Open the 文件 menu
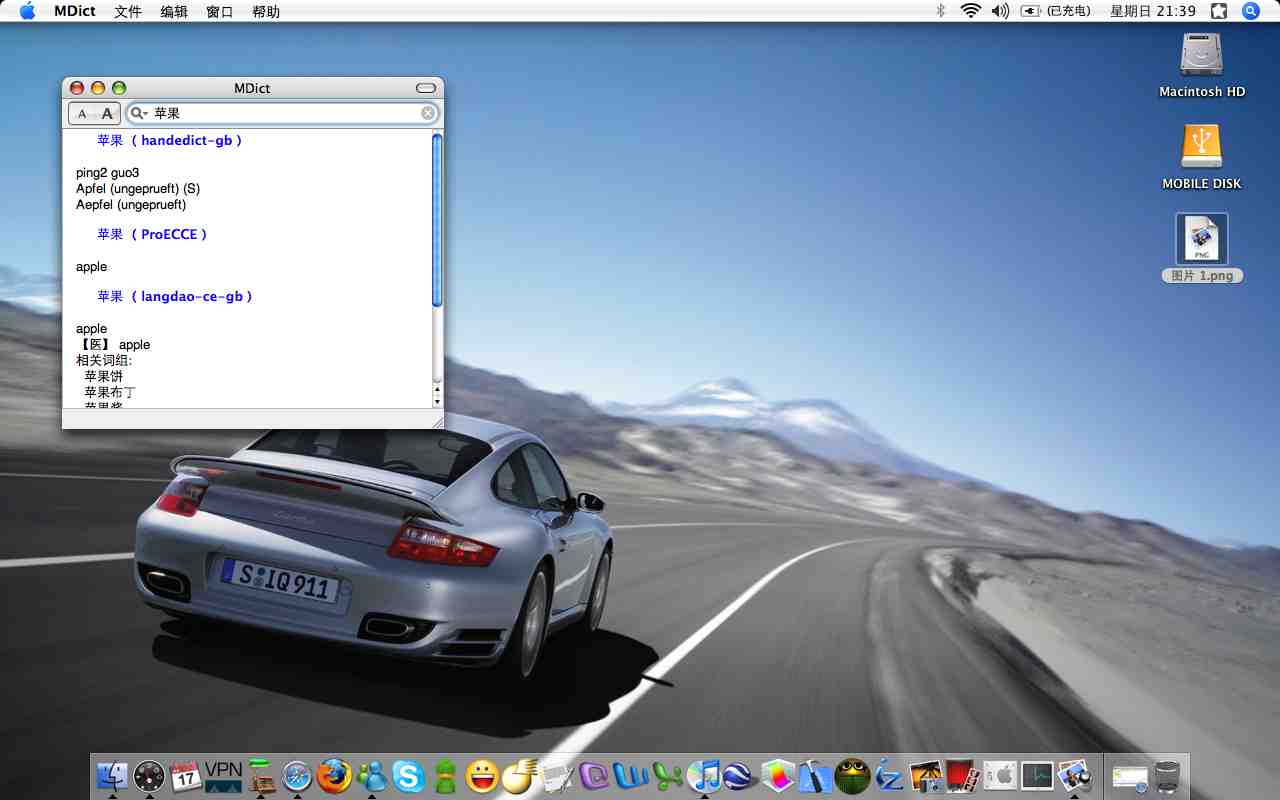Screen dimensions: 1280x800 pos(128,12)
